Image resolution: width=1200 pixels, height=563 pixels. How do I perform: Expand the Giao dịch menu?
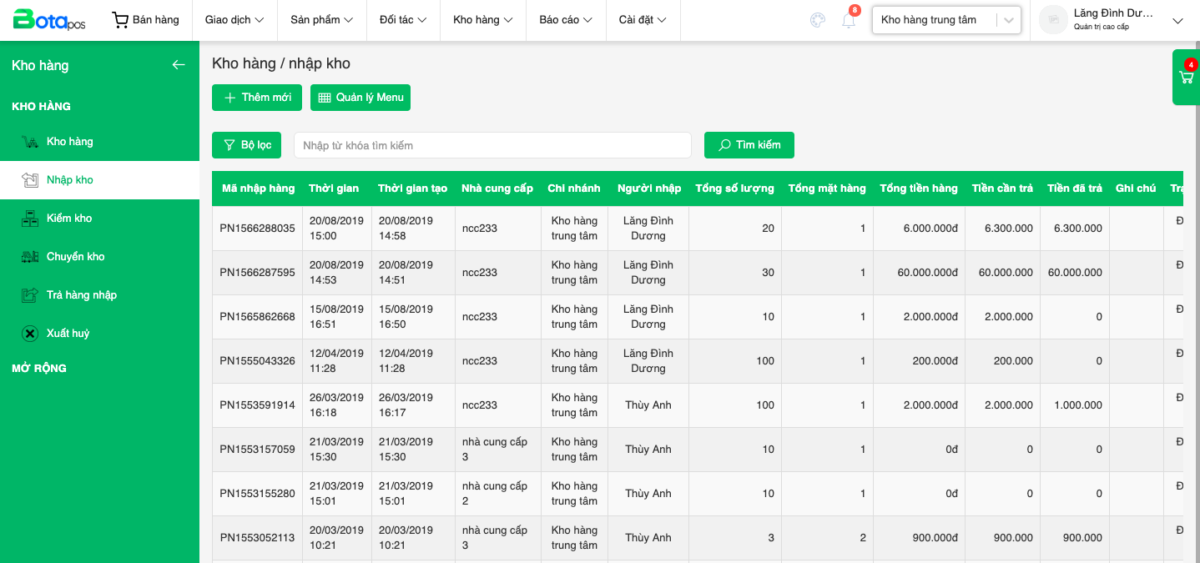(234, 20)
